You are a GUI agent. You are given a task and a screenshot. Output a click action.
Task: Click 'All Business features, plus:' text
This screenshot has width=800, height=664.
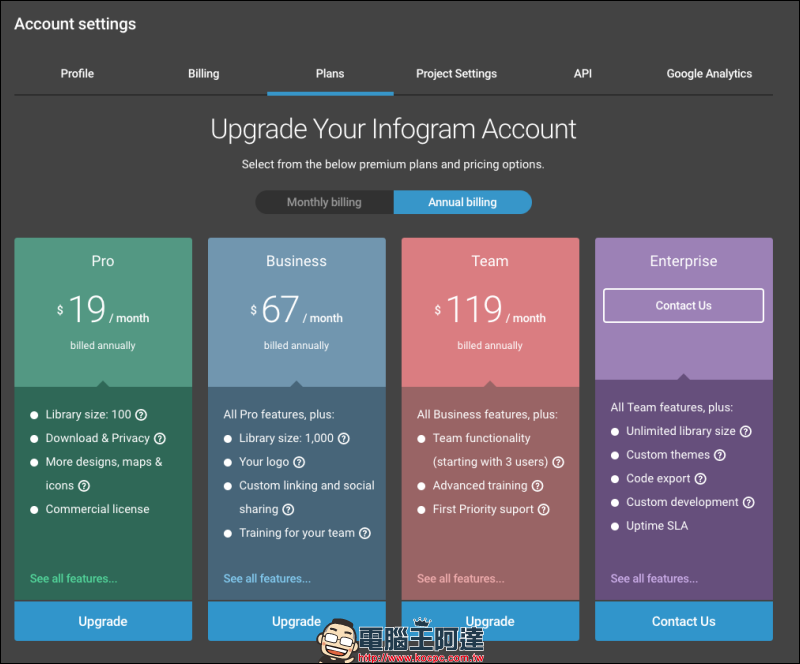pos(487,414)
